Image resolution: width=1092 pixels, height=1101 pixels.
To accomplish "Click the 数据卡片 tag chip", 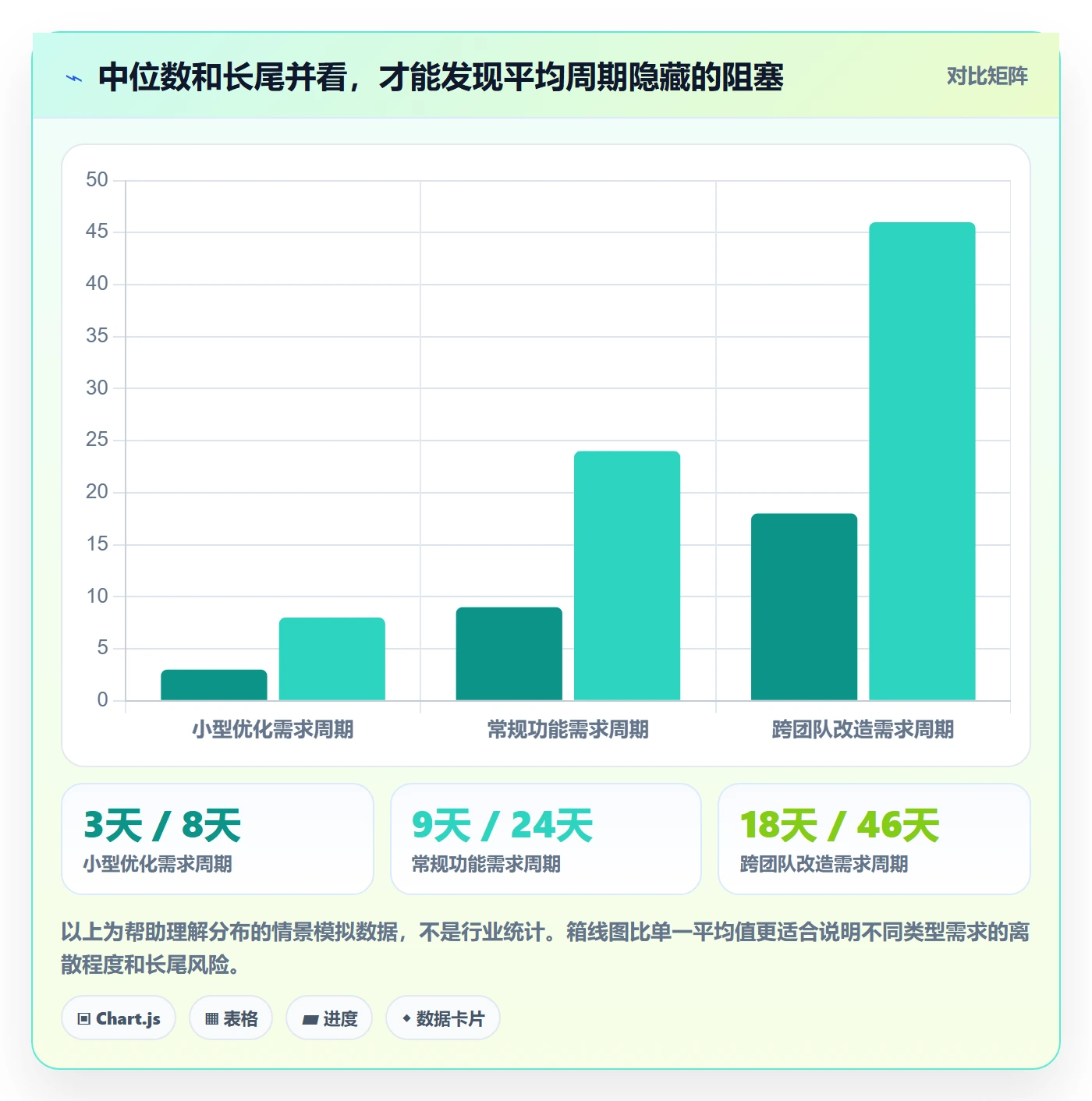I will pos(442,1018).
